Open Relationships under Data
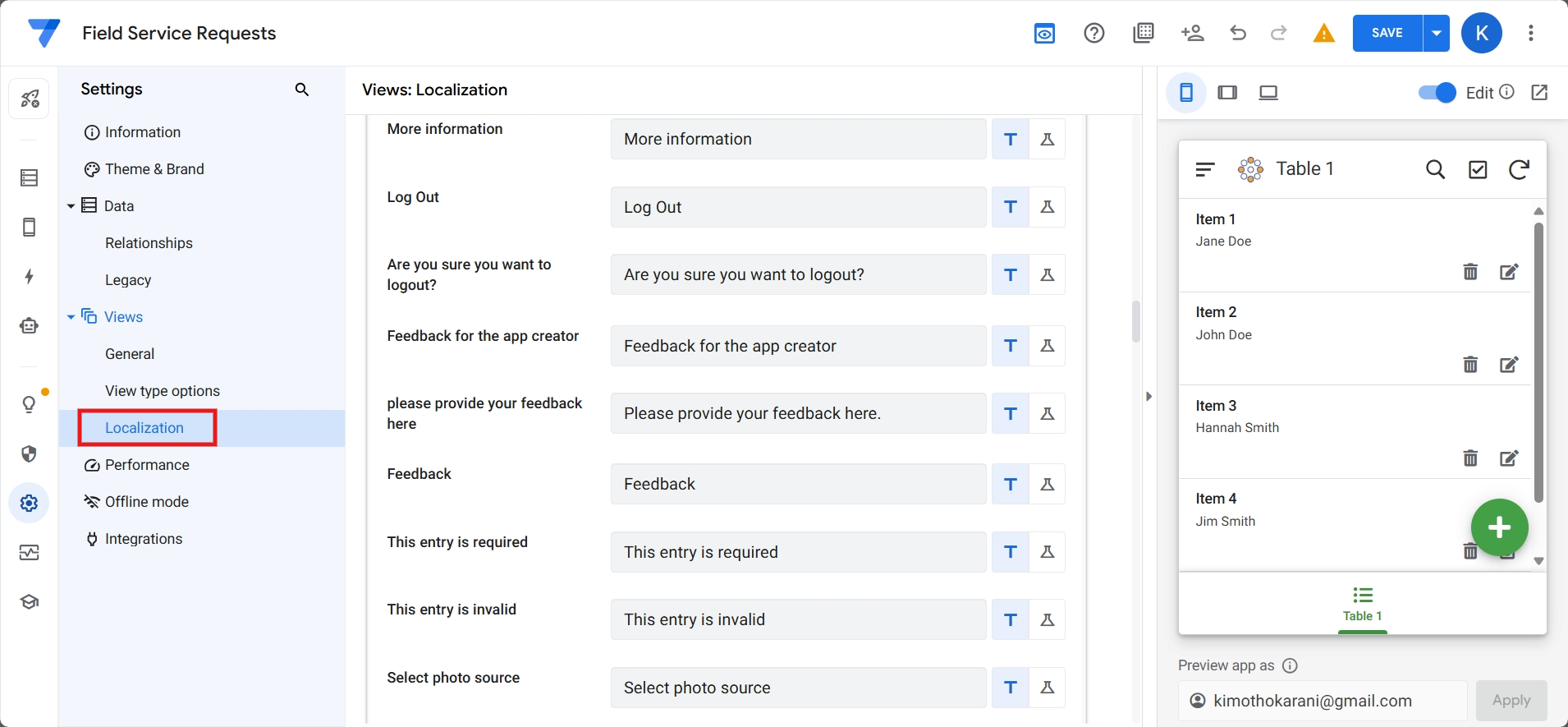This screenshot has height=727, width=1568. click(x=149, y=243)
